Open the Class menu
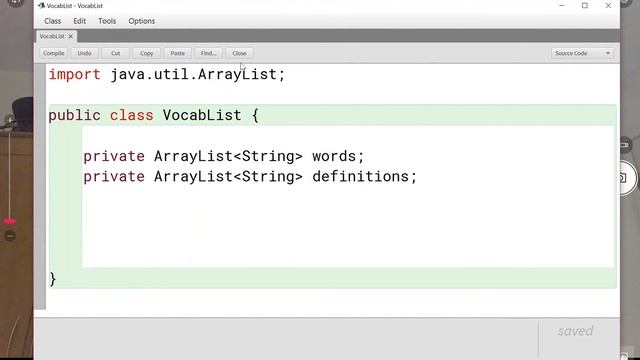The image size is (640, 360). [53, 21]
